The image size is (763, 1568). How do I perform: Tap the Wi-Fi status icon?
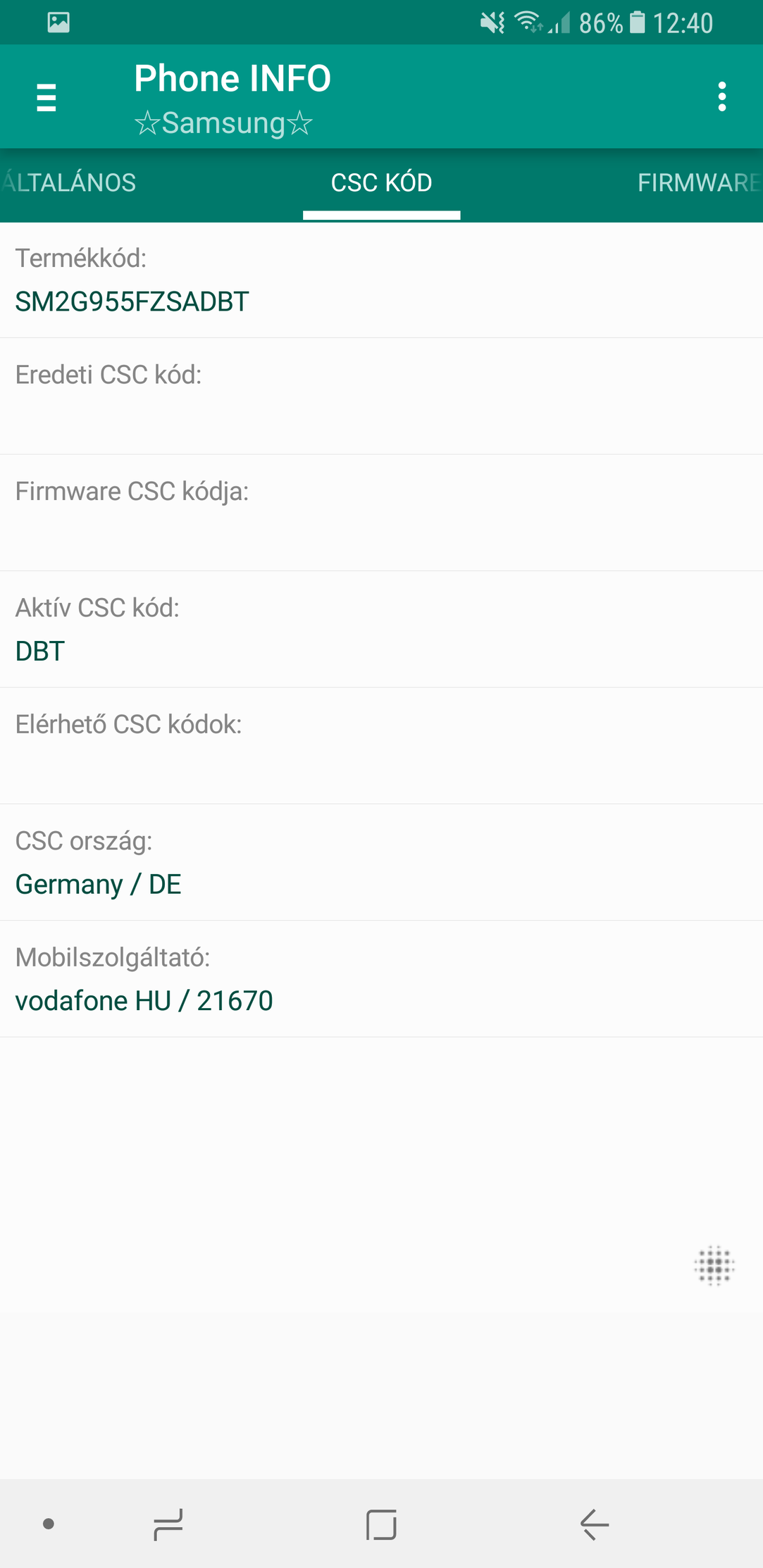pos(529,23)
